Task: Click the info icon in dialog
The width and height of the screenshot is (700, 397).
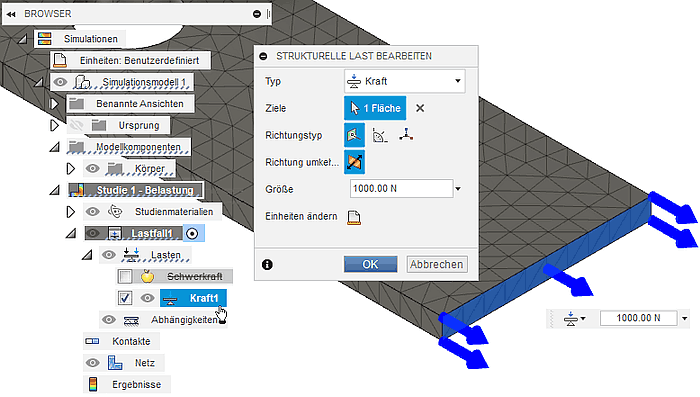Action: [x=267, y=264]
